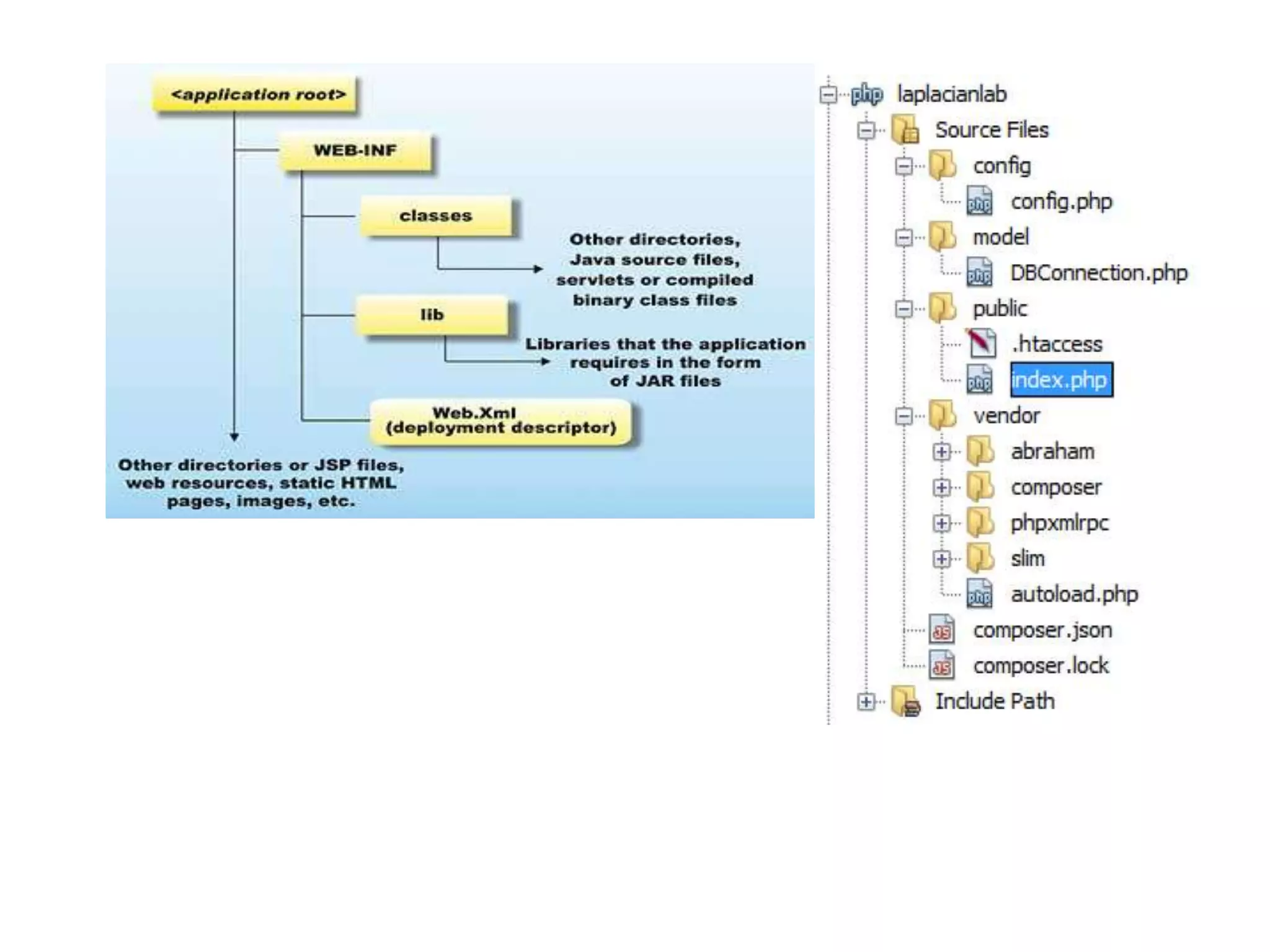The width and height of the screenshot is (1270, 952).
Task: Click the Web.Xml deployment descriptor box
Action: [x=500, y=421]
